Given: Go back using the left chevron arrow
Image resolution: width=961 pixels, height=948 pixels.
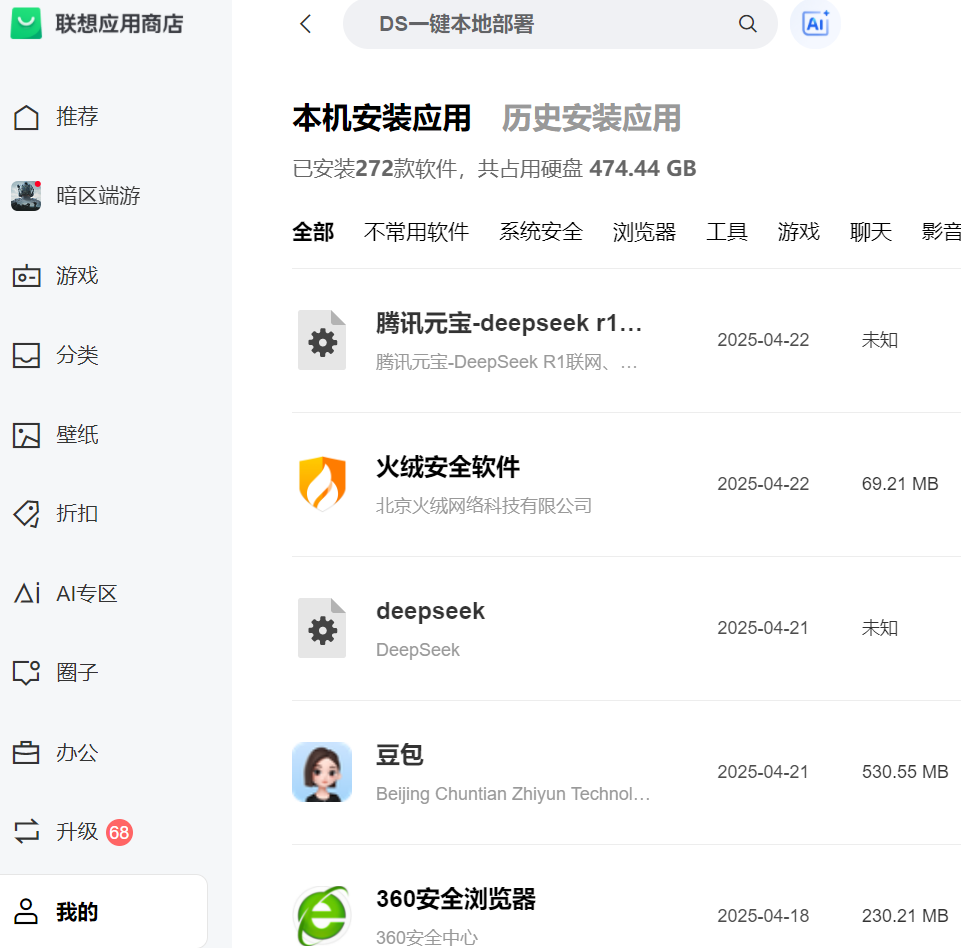Looking at the screenshot, I should 305,23.
